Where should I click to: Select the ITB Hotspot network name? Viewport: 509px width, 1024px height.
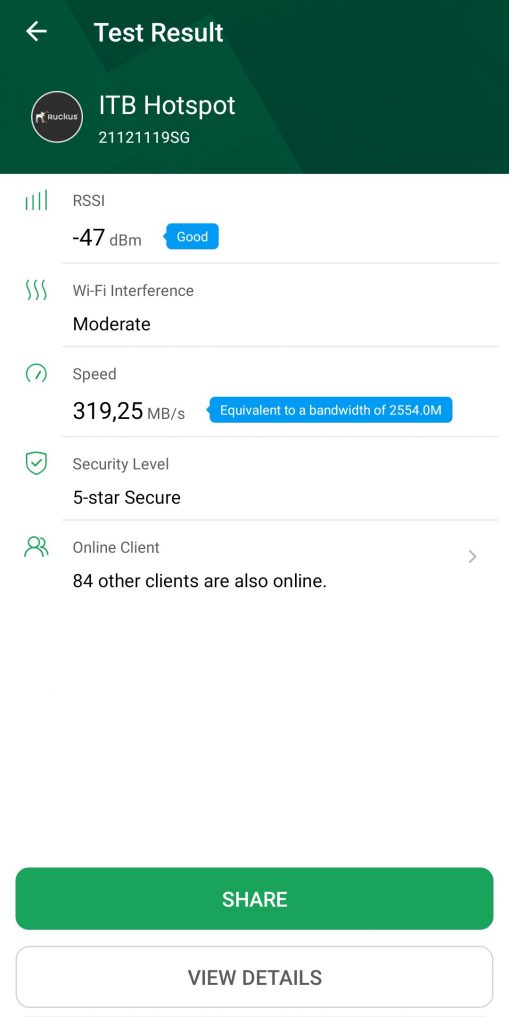[167, 105]
